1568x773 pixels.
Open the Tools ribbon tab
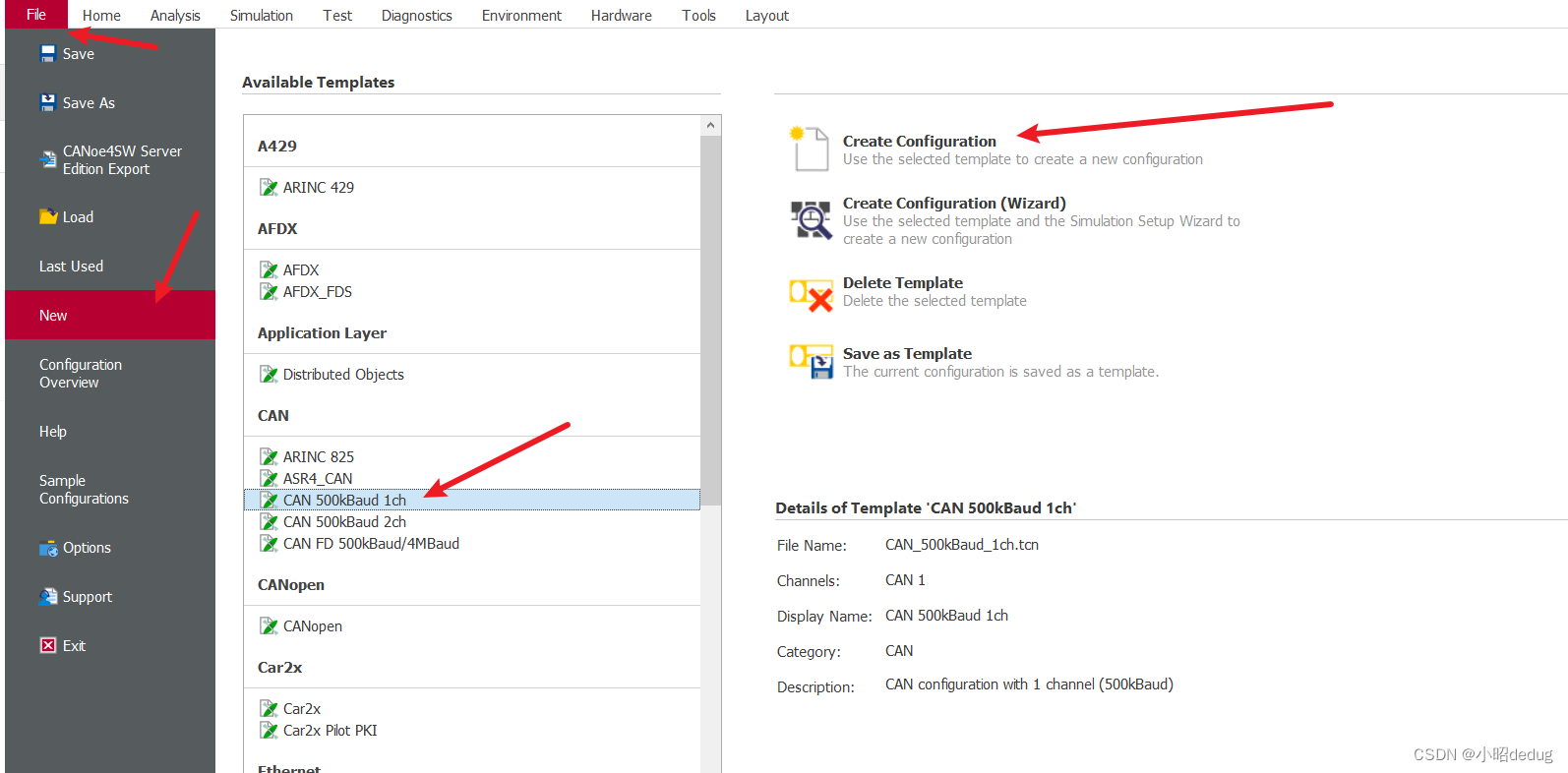(x=698, y=16)
